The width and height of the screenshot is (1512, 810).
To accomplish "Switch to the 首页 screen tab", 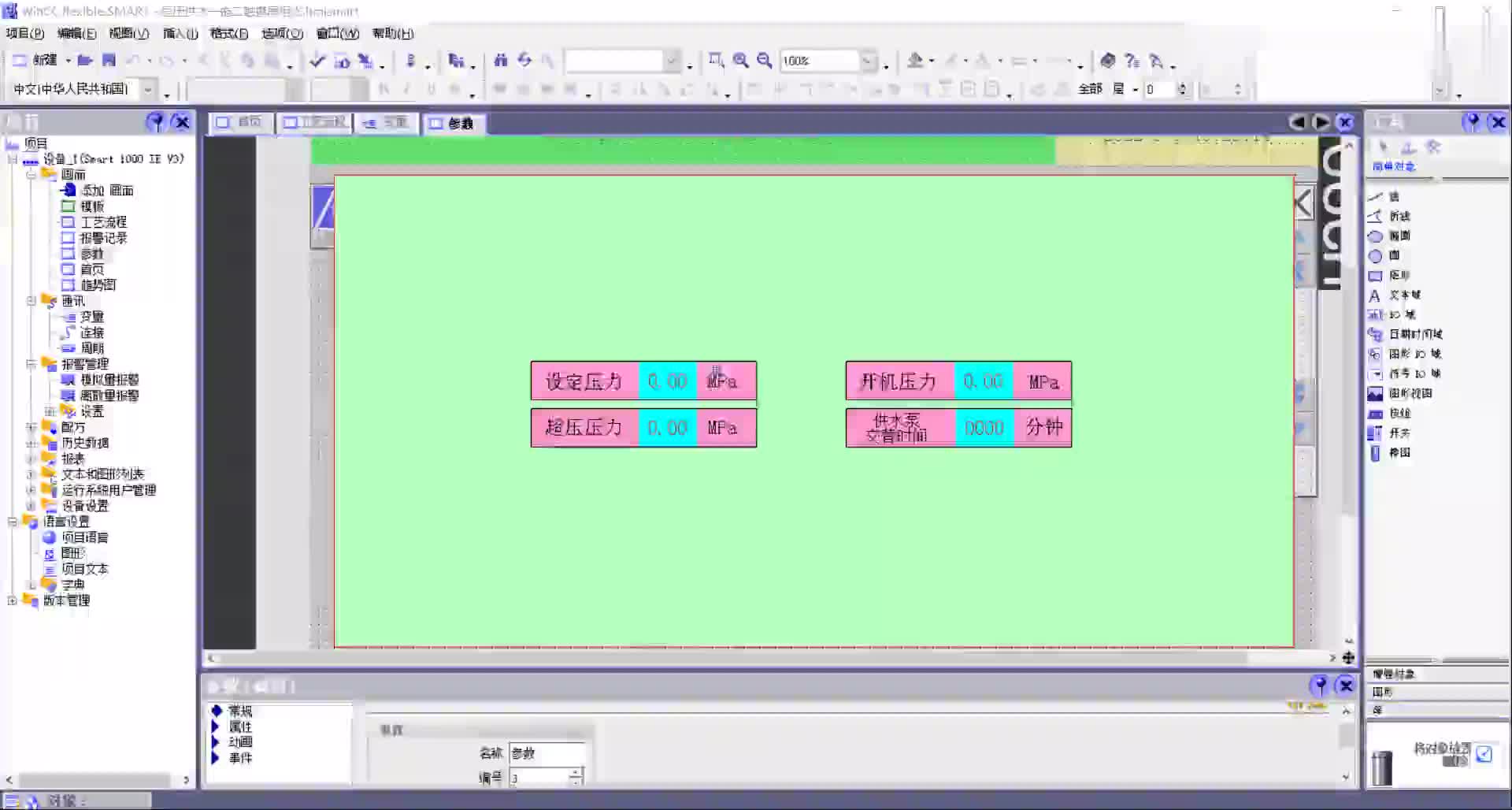I will pos(241,123).
